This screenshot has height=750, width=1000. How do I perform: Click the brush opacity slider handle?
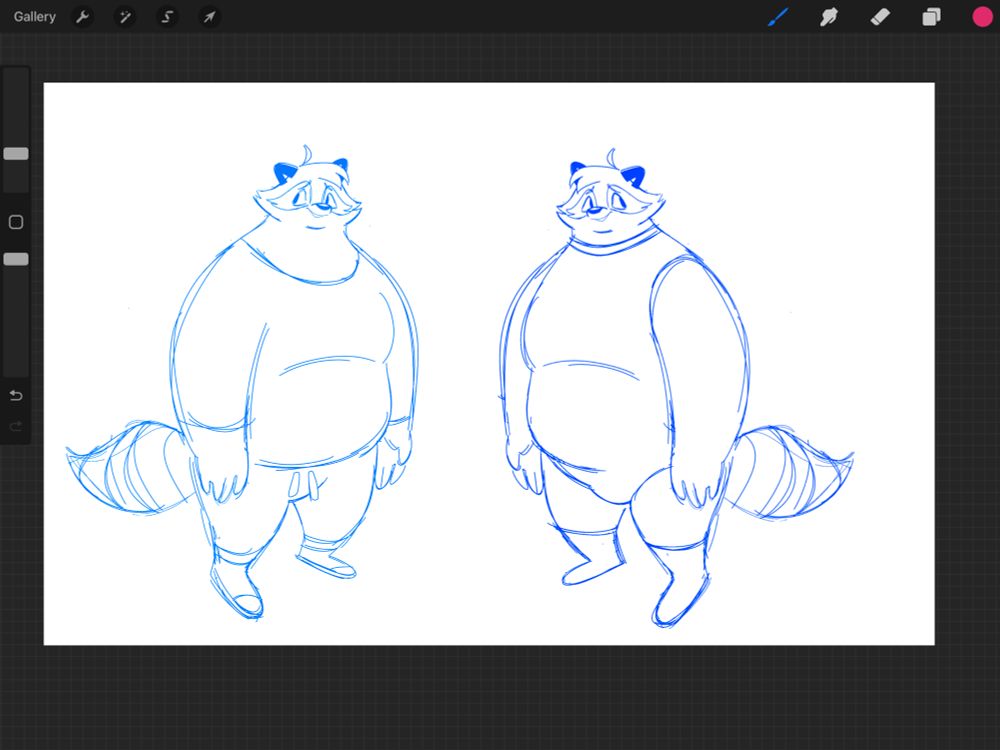point(16,259)
